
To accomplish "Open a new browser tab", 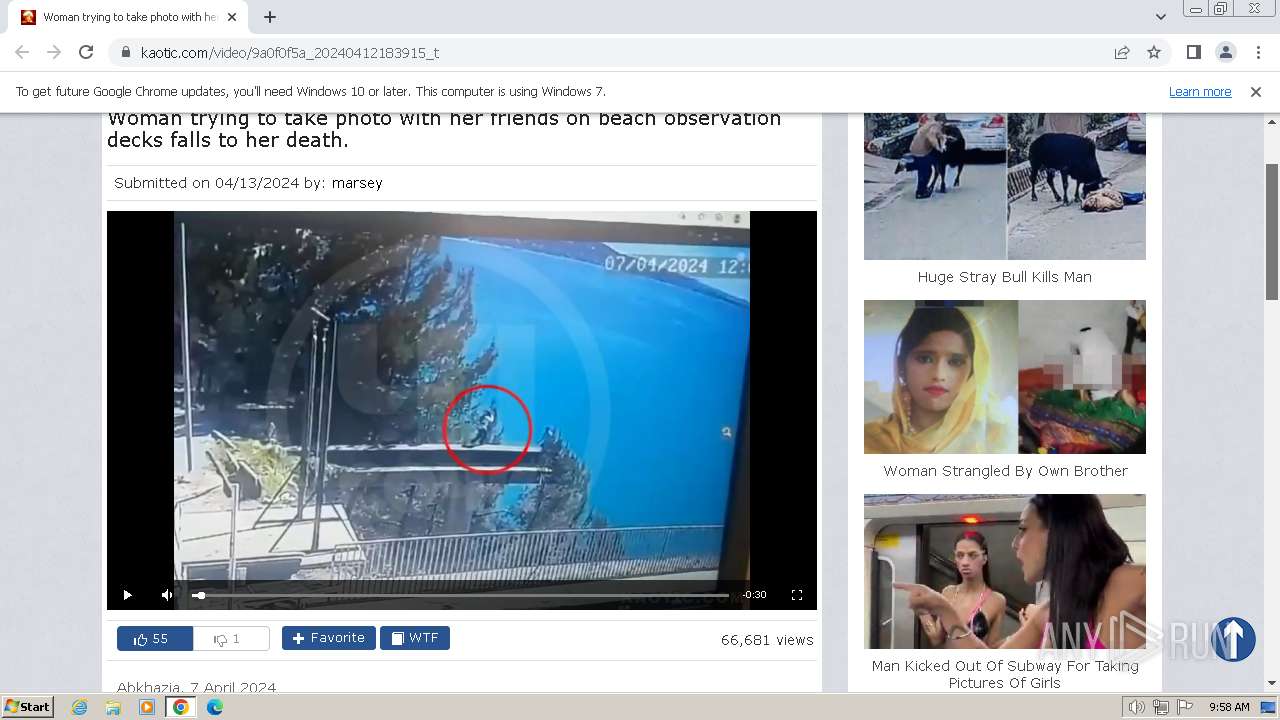I will [x=270, y=17].
